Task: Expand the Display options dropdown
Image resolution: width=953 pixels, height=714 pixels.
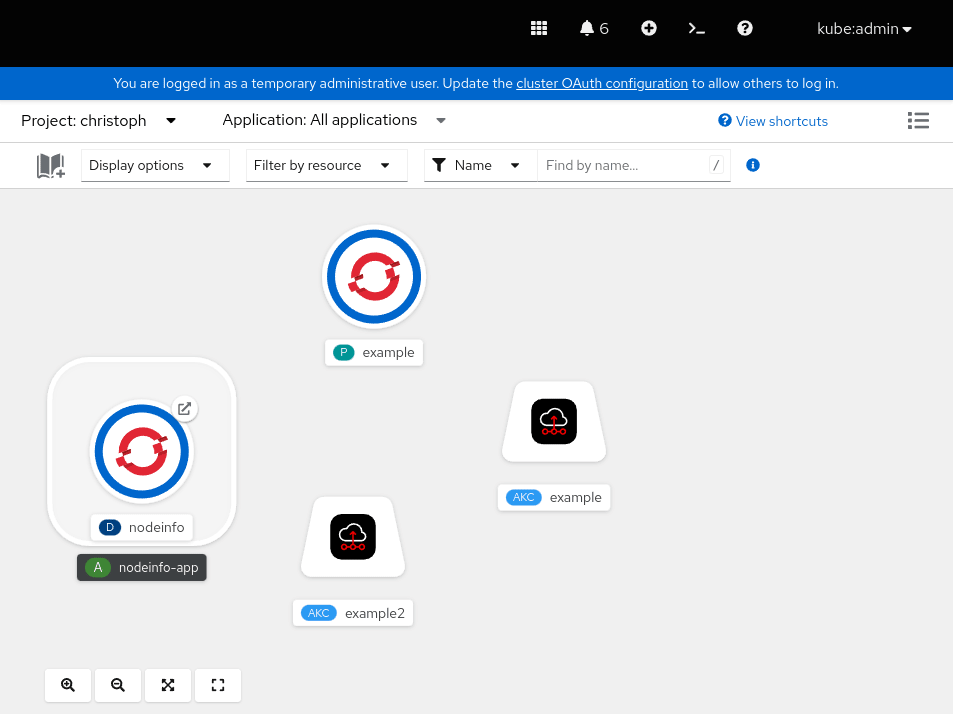Action: pyautogui.click(x=155, y=165)
